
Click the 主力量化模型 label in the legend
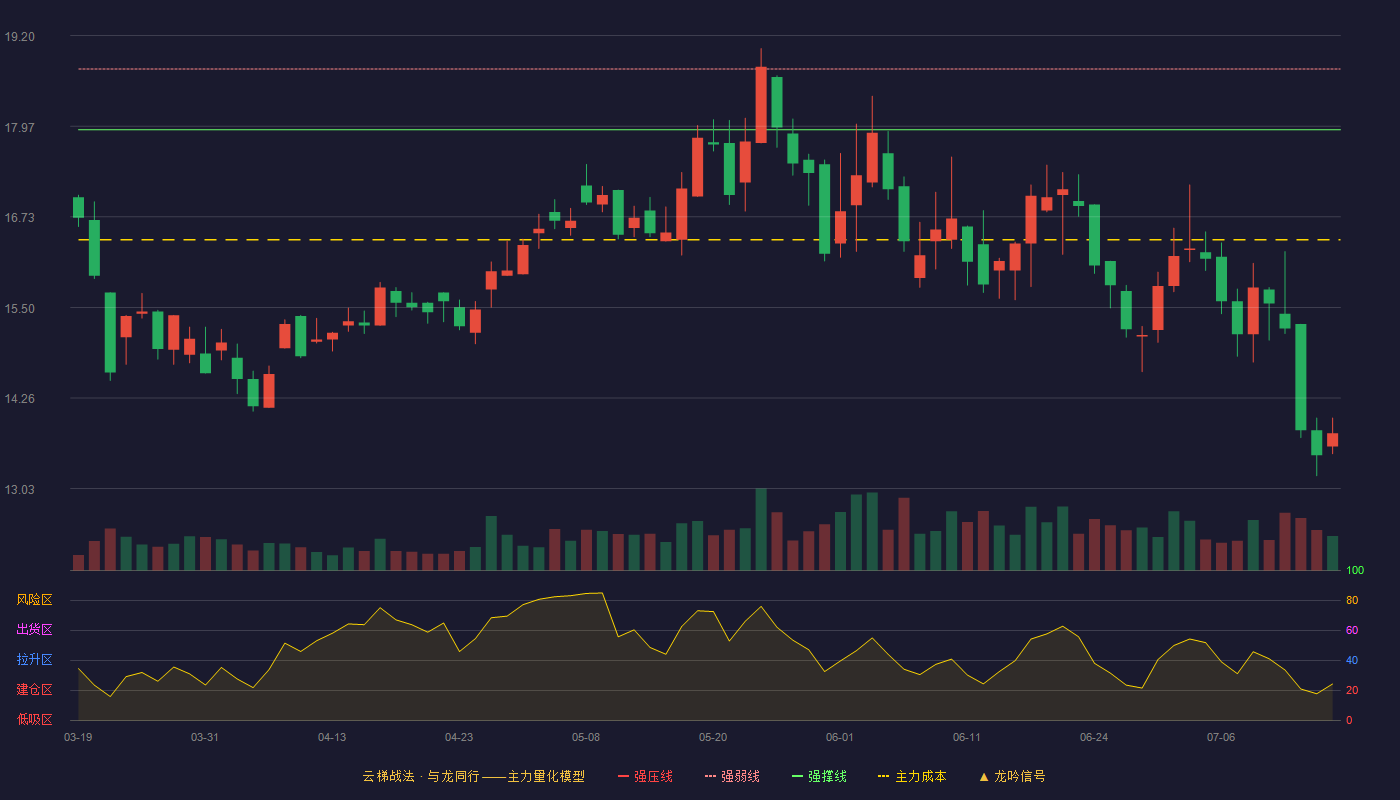(x=546, y=776)
